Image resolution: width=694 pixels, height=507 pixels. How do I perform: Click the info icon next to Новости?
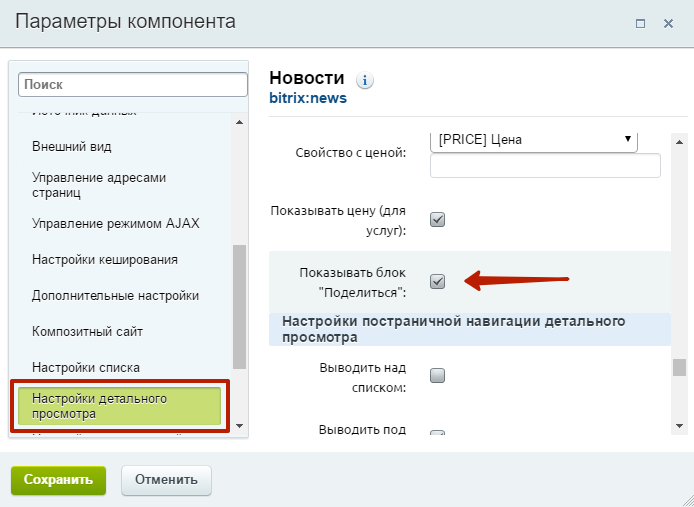(365, 80)
